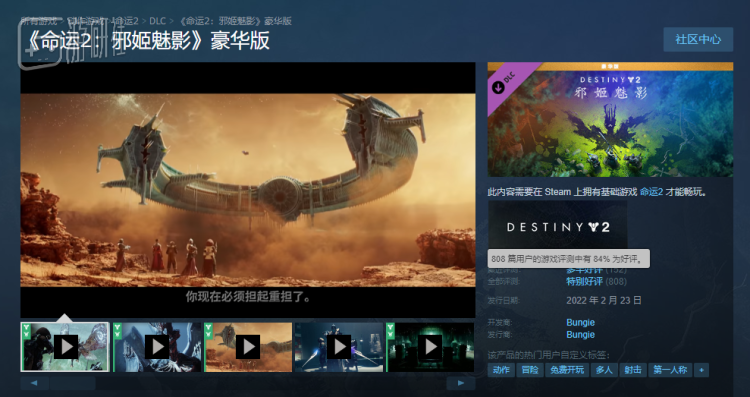This screenshot has height=397, width=750.
Task: Open the 命运2 base game link
Action: tap(651, 192)
